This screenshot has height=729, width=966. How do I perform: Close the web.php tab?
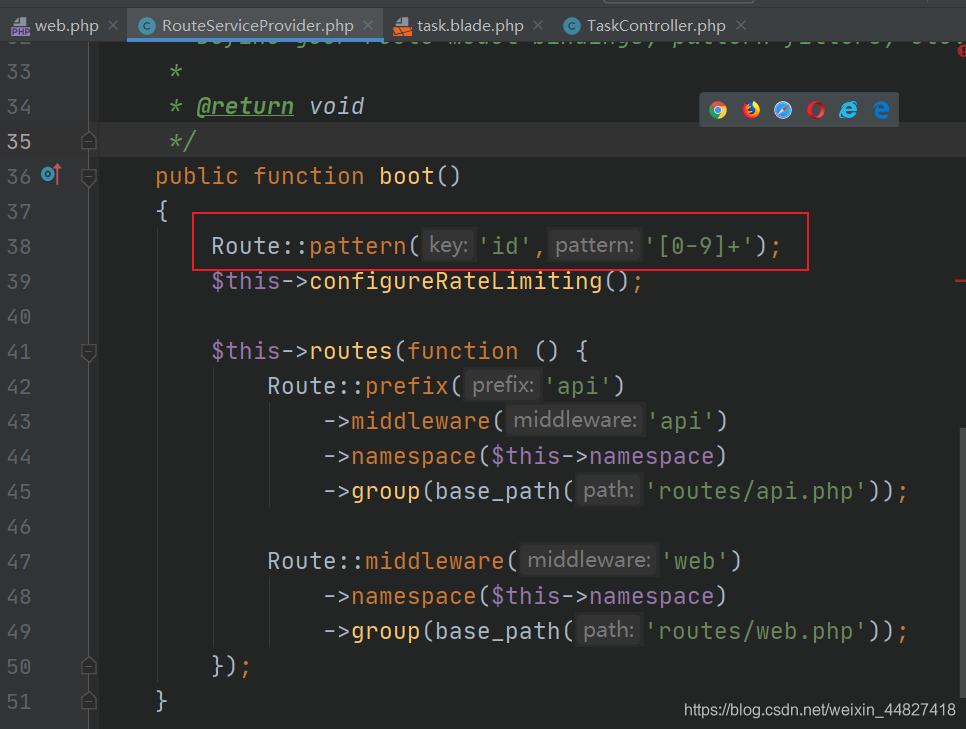[x=113, y=25]
